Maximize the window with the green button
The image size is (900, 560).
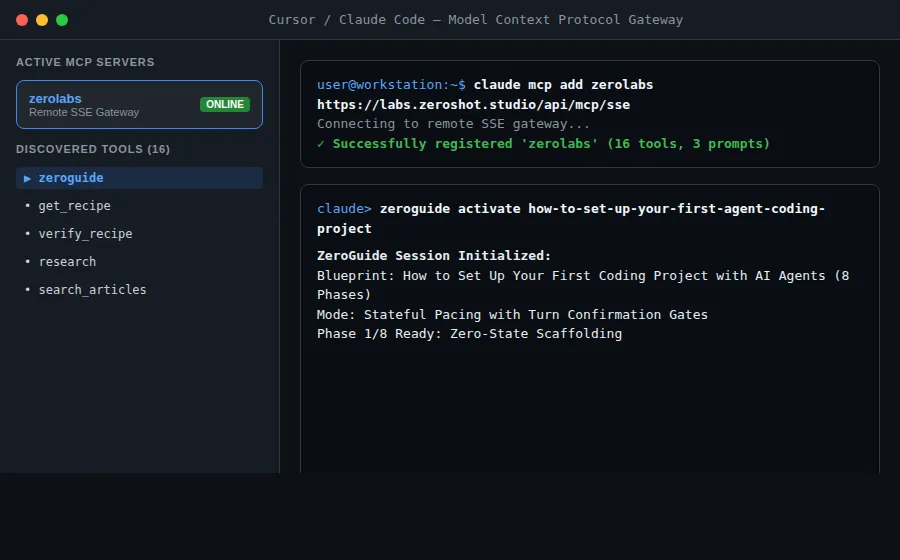coord(62,20)
